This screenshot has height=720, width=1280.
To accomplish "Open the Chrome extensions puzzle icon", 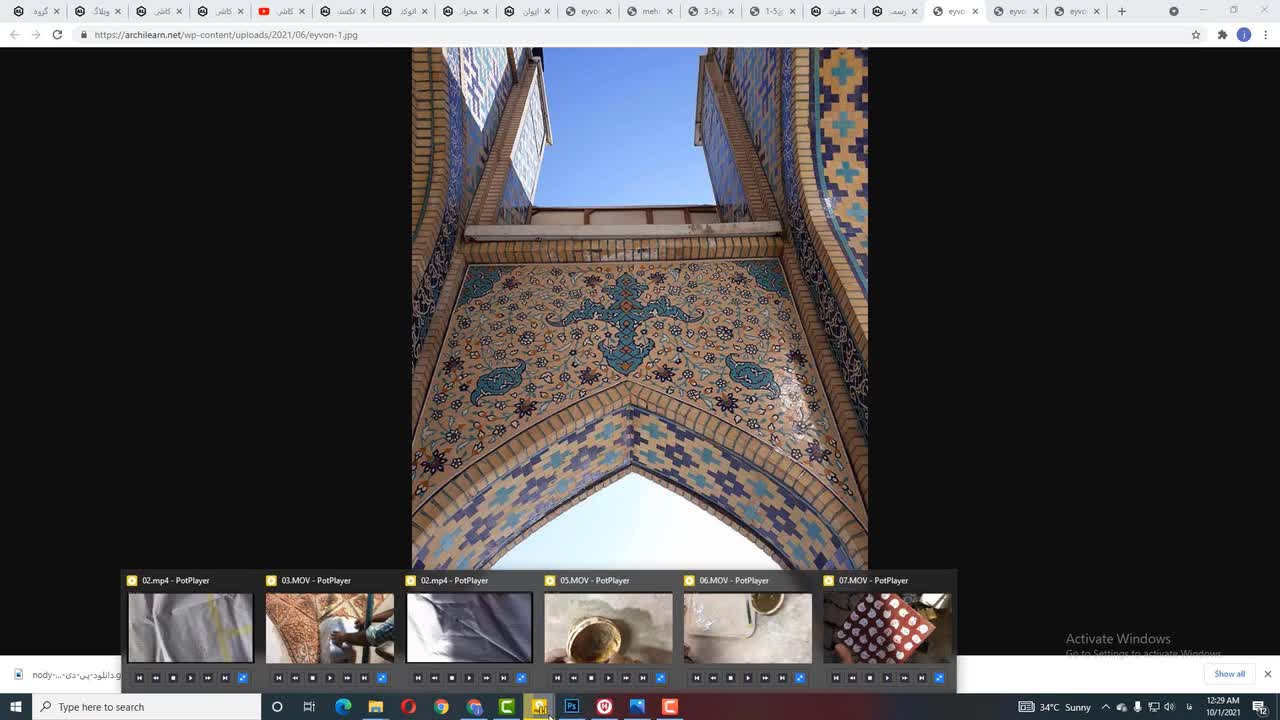I will click(x=1222, y=35).
